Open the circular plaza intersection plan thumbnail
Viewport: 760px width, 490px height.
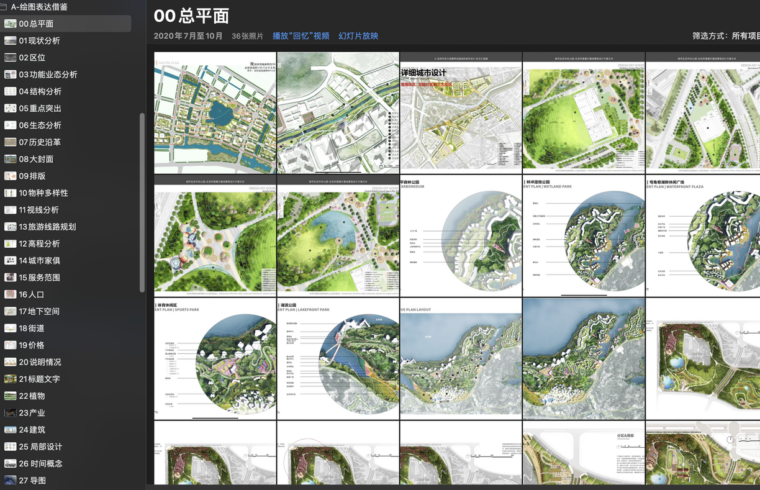tap(215, 236)
